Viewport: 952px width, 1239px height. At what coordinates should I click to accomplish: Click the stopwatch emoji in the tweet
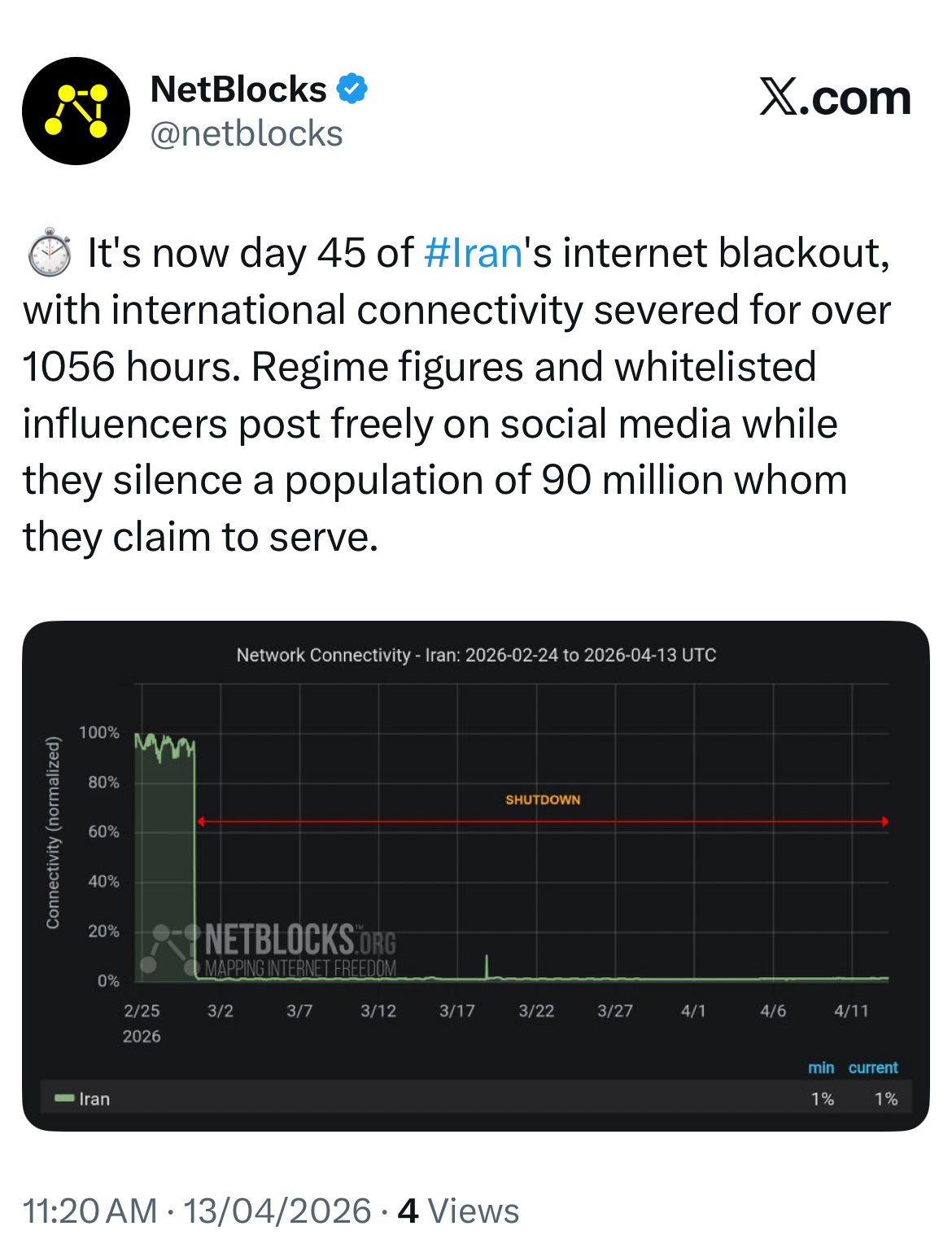[x=50, y=252]
